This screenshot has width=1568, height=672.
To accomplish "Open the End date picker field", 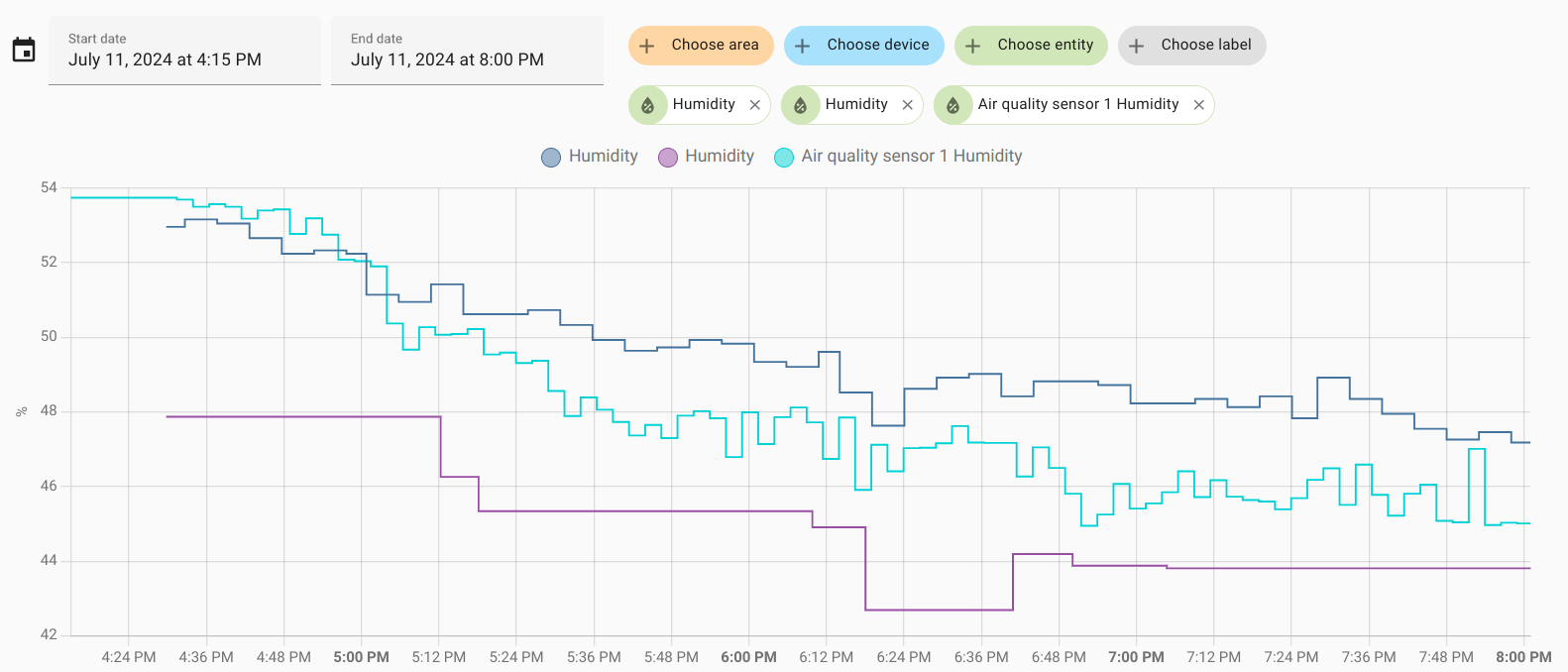I will pos(467,51).
